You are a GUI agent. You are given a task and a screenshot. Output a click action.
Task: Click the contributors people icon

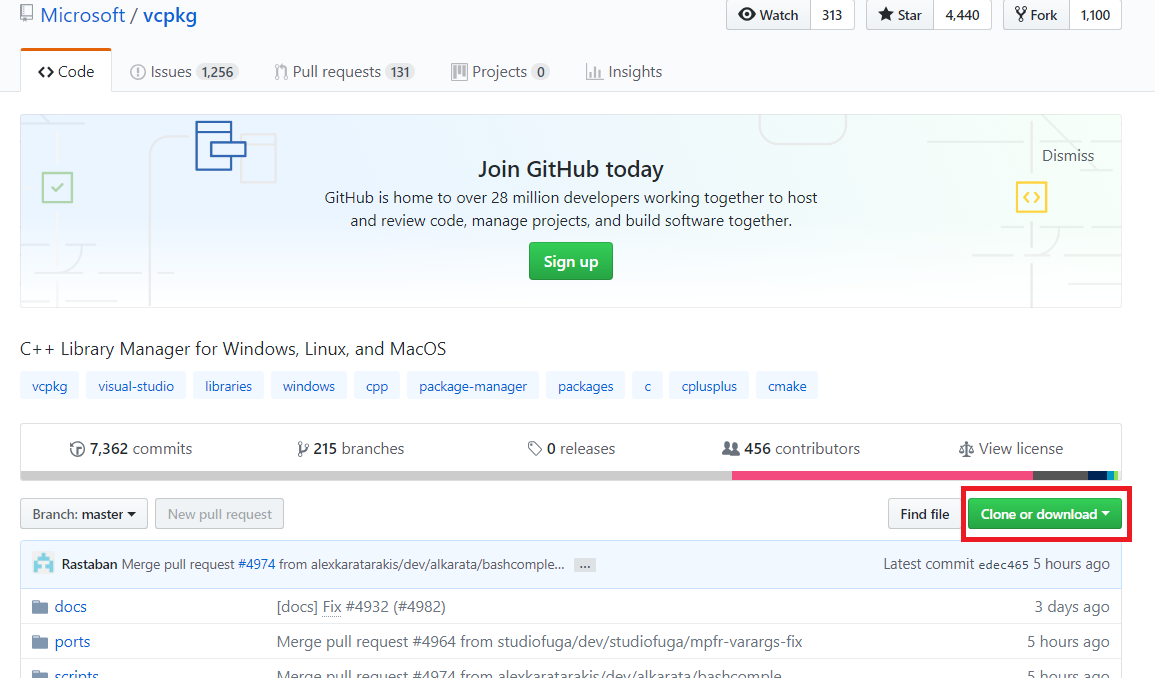point(731,449)
